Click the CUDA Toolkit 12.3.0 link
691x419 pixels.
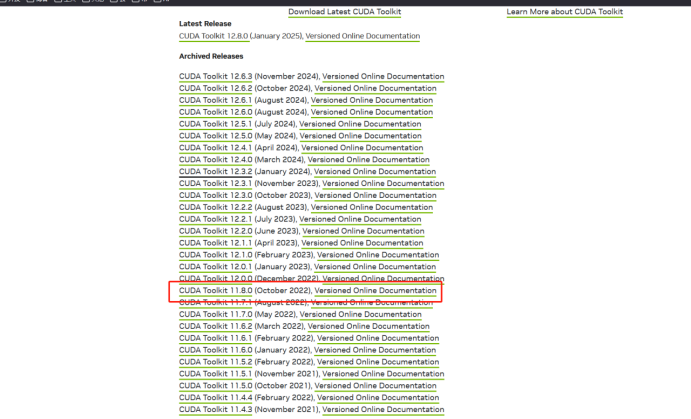pyautogui.click(x=215, y=195)
